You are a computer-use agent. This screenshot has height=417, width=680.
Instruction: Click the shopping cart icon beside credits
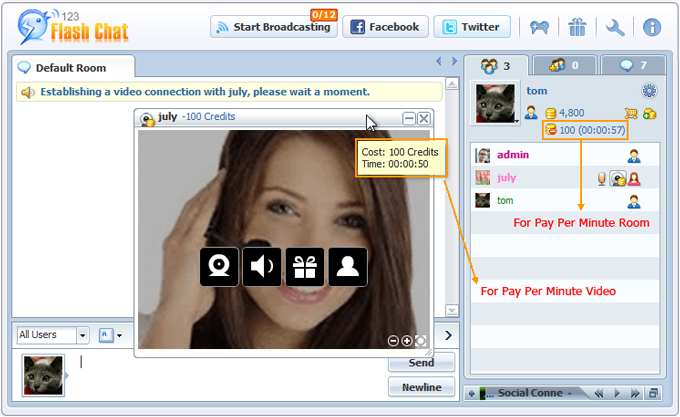tap(631, 113)
